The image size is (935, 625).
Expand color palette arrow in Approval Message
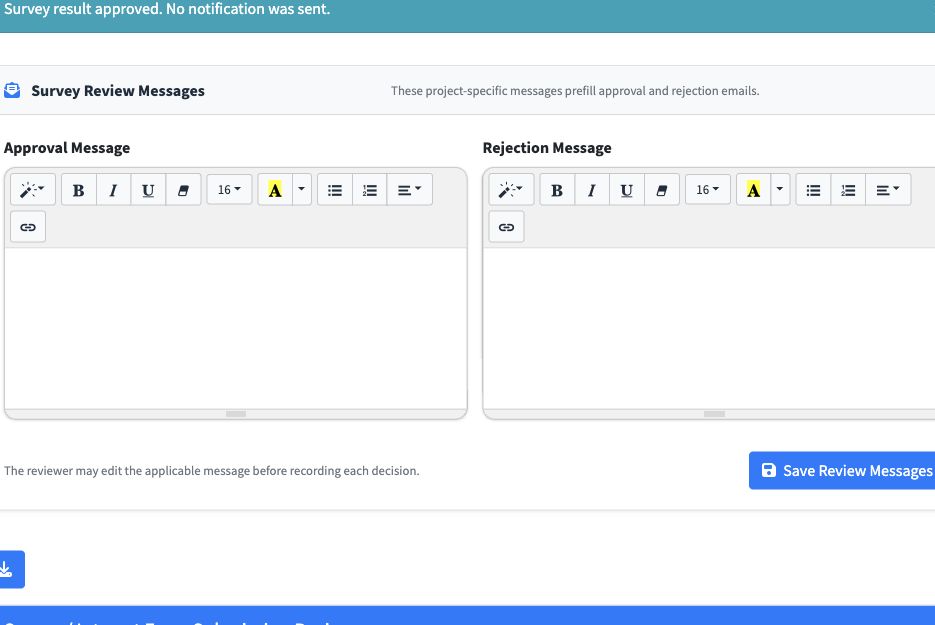(x=302, y=190)
